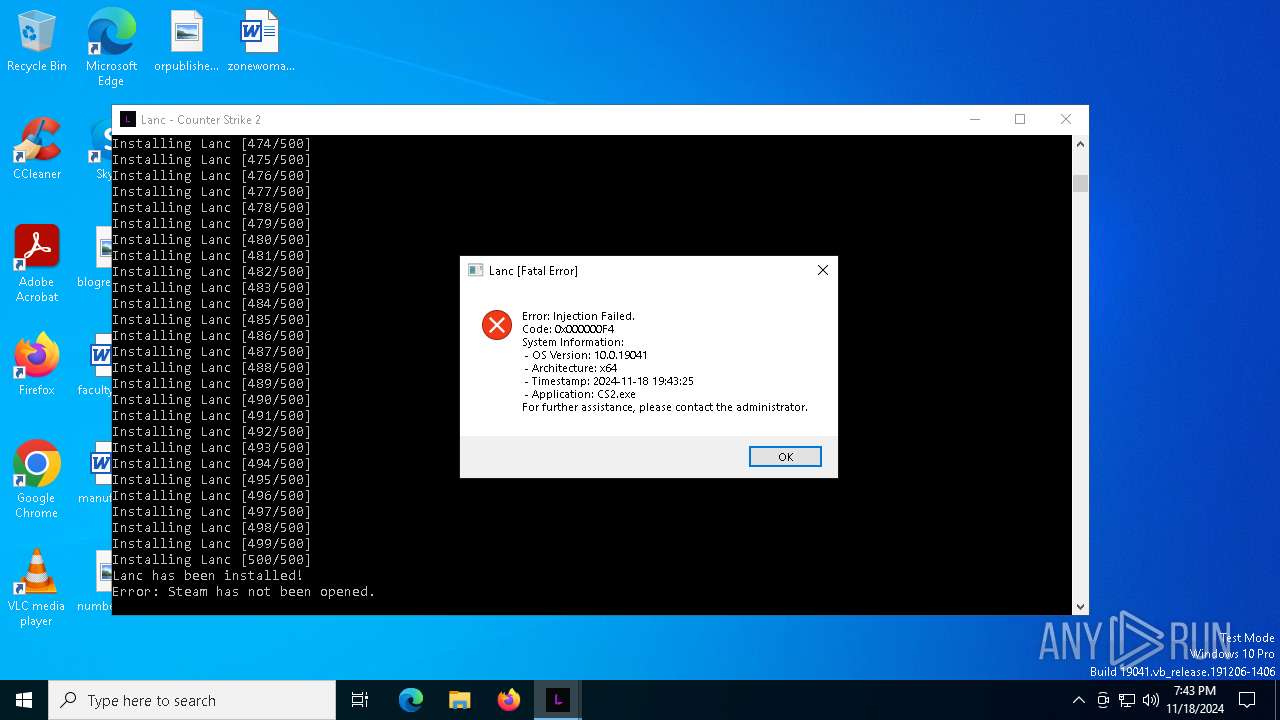Open Task View on the taskbar
The image size is (1280, 720).
pos(360,700)
